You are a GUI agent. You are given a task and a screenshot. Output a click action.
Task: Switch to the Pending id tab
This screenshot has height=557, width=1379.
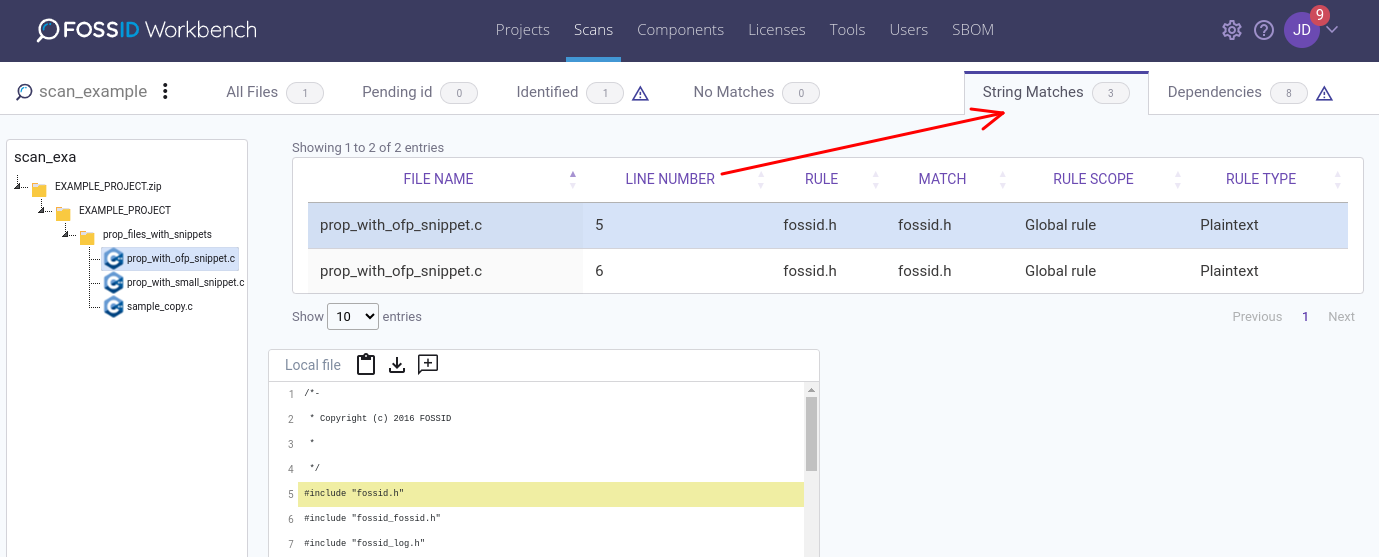pyautogui.click(x=419, y=92)
